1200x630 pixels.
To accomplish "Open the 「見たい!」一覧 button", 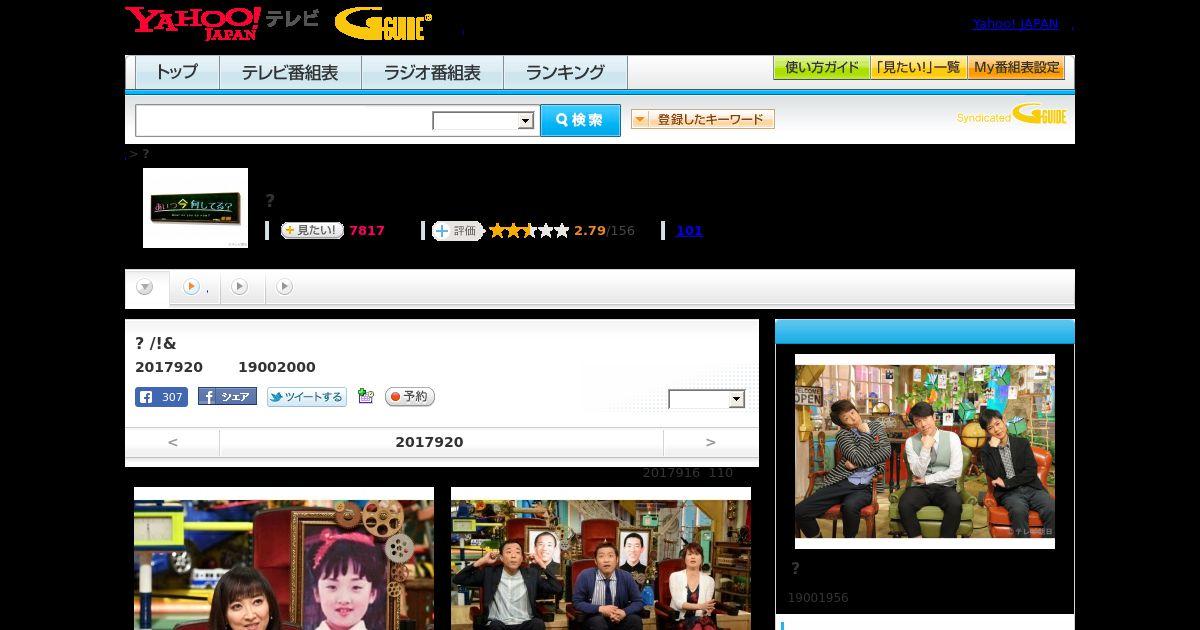I will [x=919, y=68].
